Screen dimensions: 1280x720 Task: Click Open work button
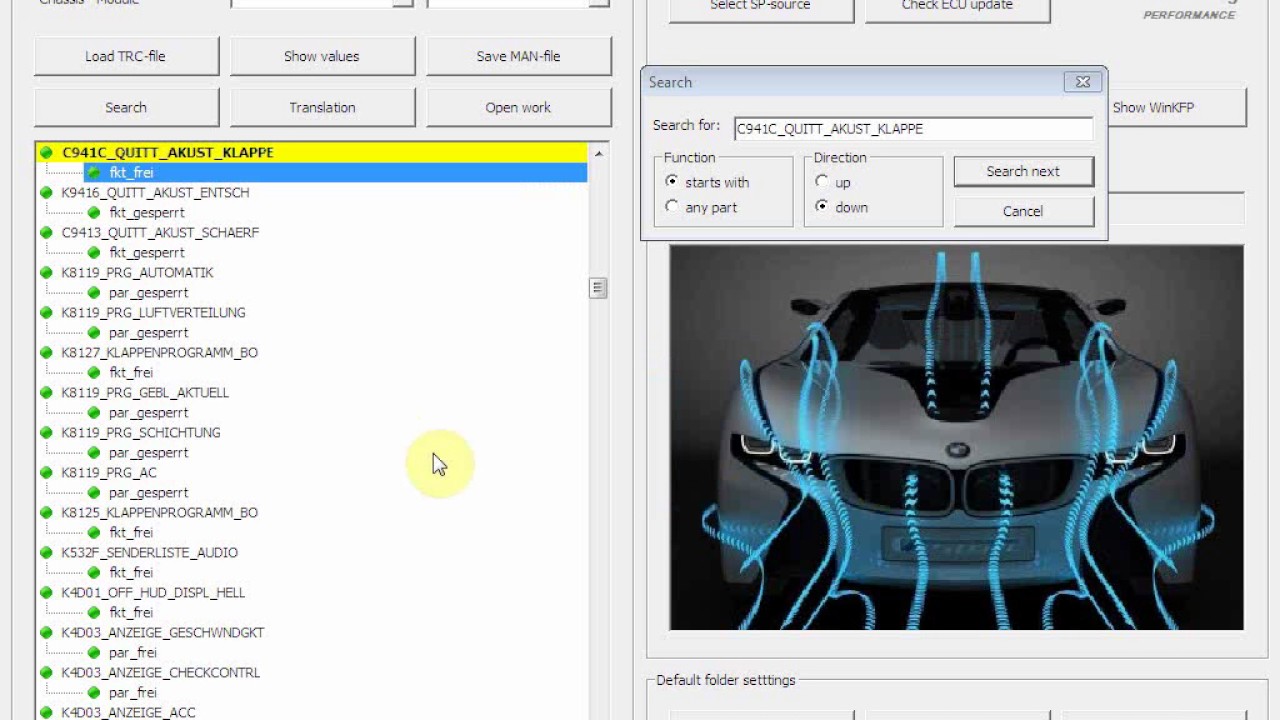pos(518,107)
